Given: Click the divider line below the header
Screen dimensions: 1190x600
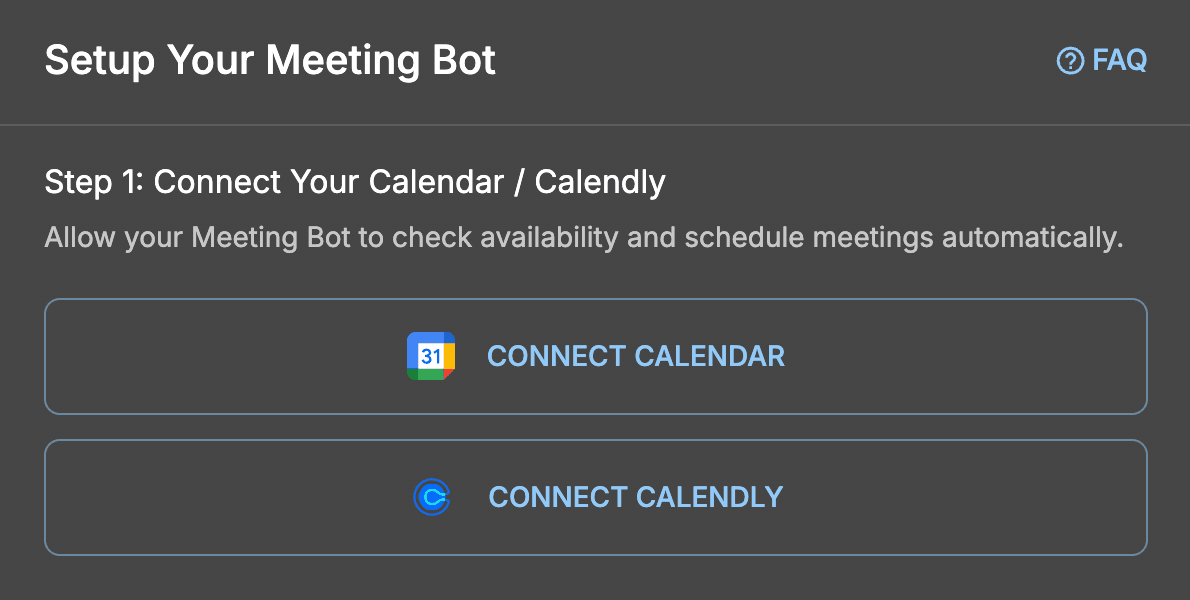Looking at the screenshot, I should coord(595,125).
